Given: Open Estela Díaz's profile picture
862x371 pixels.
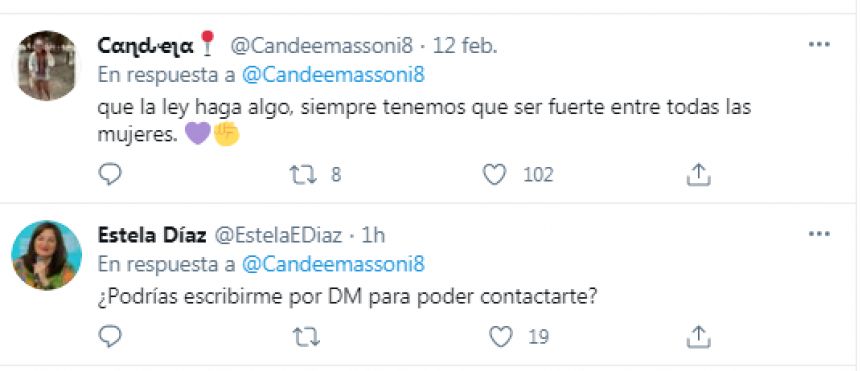Looking at the screenshot, I should tap(47, 255).
